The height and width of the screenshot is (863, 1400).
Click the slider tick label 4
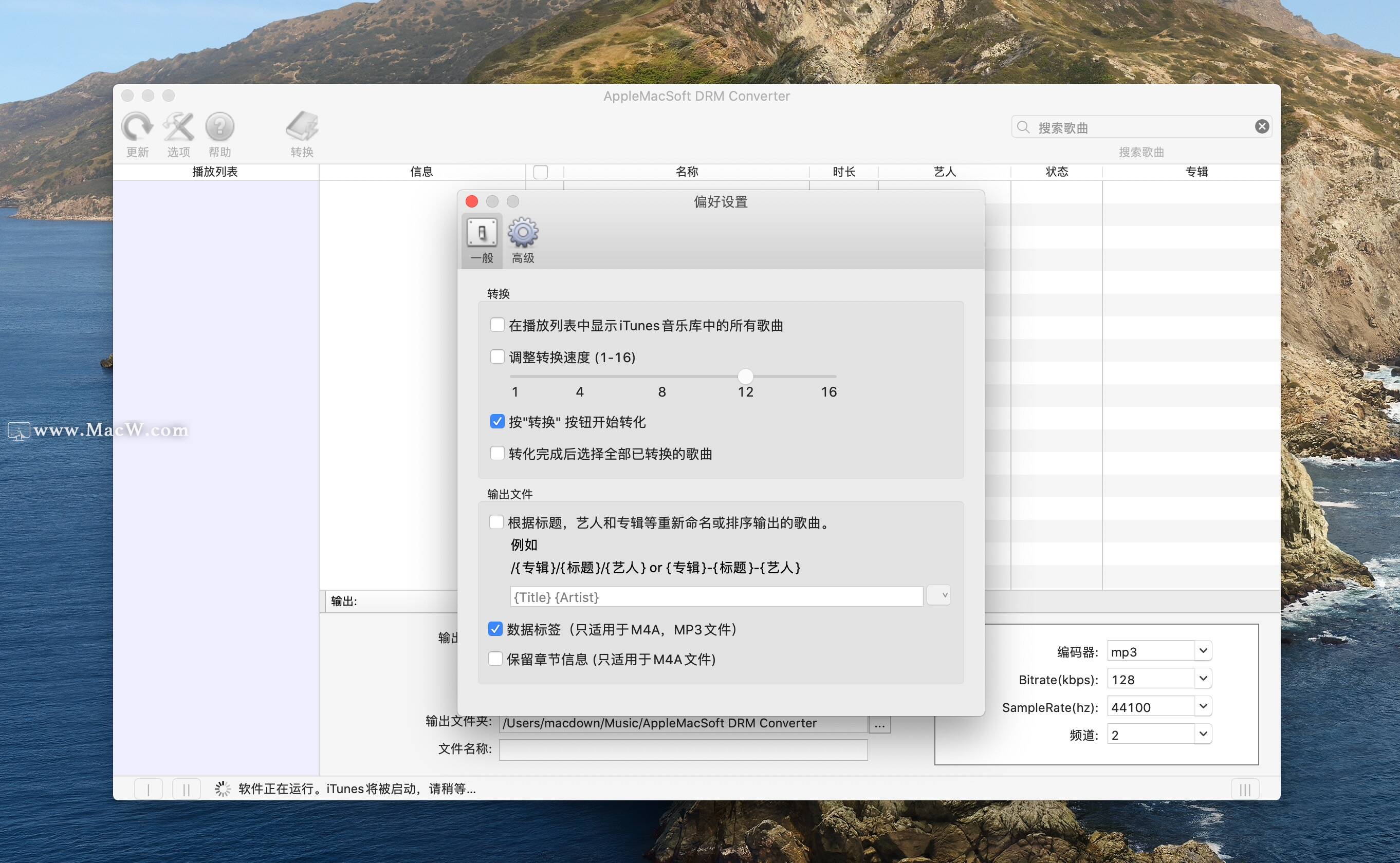pos(580,391)
